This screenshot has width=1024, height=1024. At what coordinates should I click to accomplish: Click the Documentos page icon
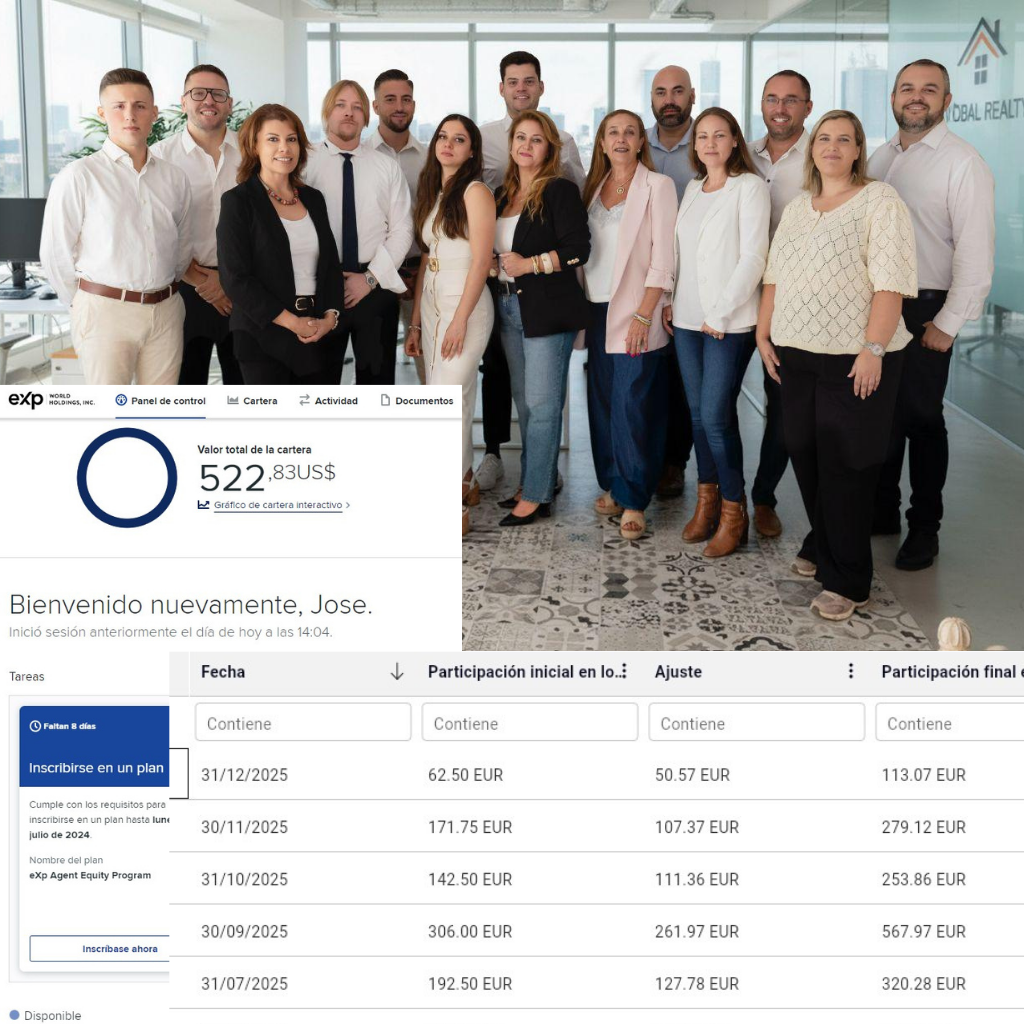385,401
